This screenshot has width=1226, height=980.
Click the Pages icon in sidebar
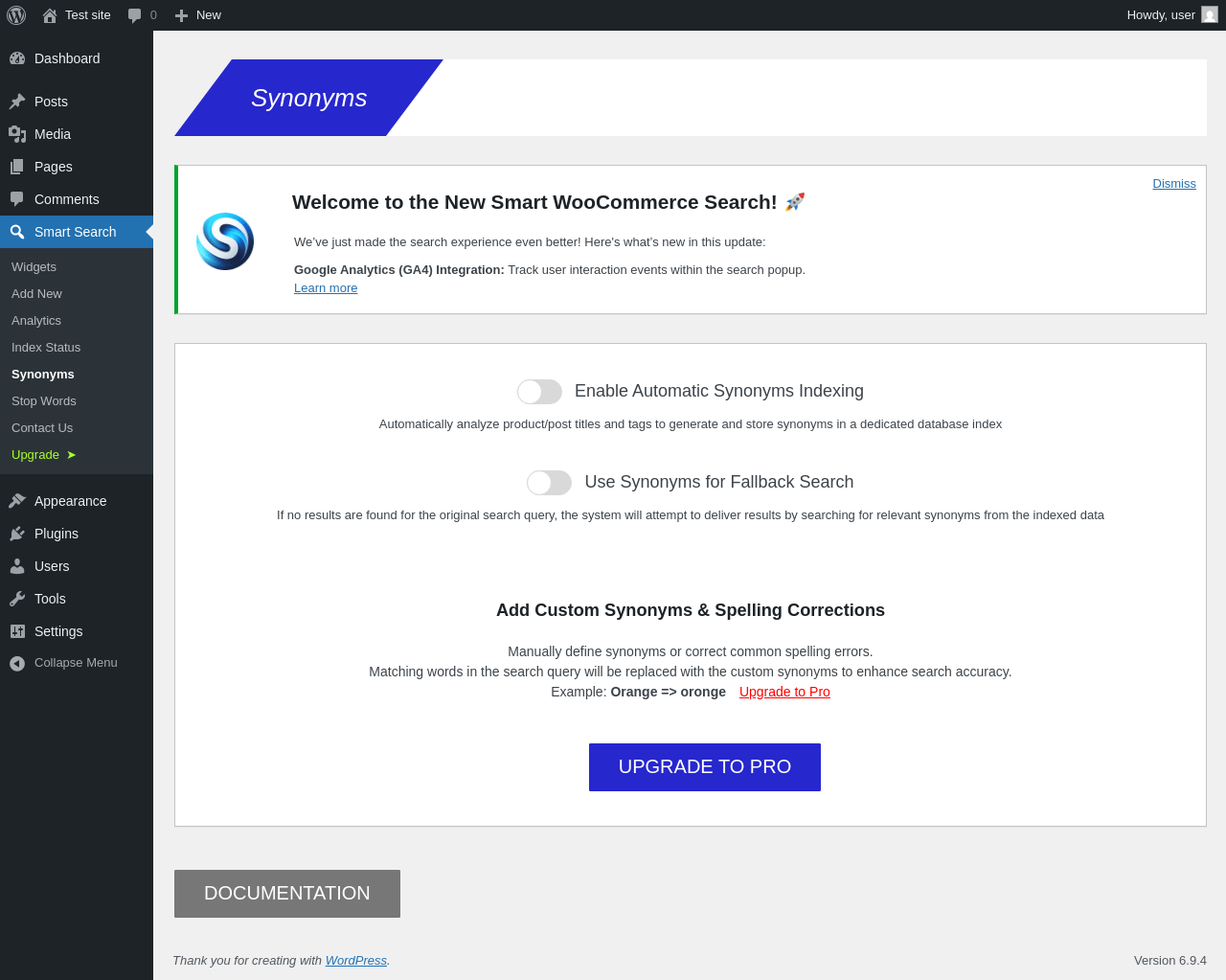pos(17,167)
